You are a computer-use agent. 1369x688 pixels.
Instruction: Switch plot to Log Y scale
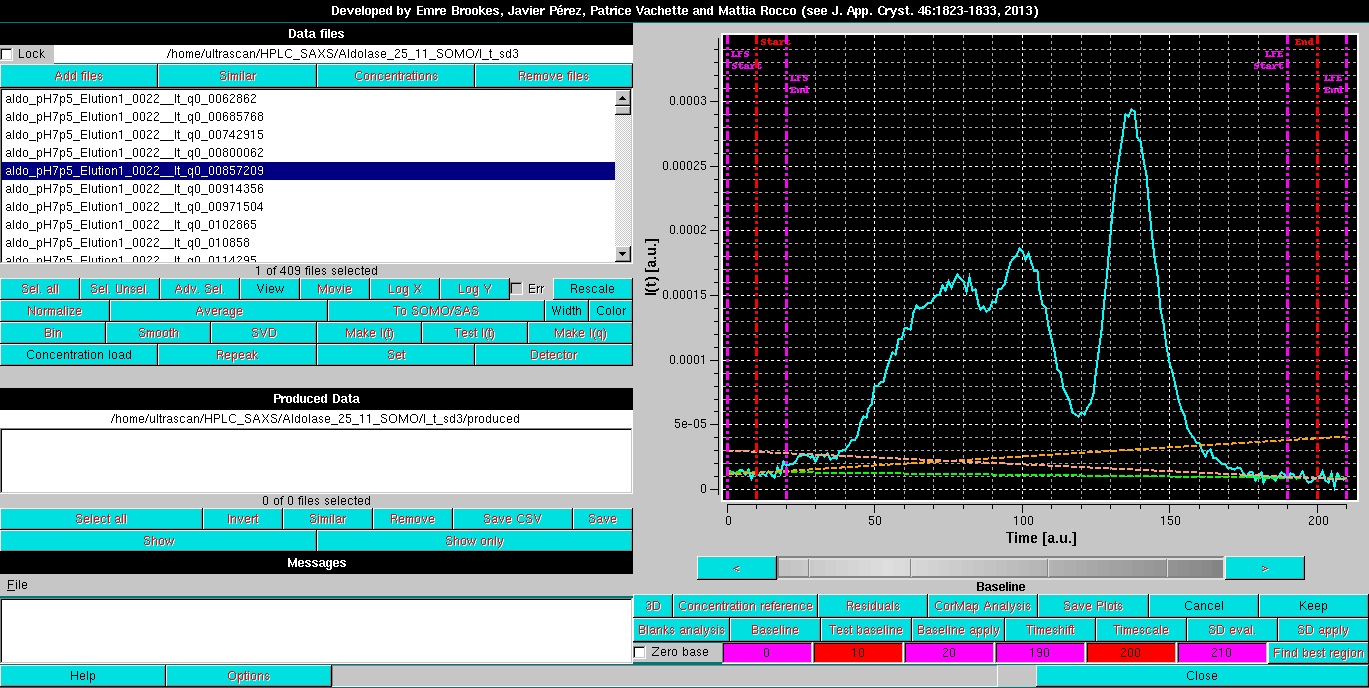click(474, 288)
